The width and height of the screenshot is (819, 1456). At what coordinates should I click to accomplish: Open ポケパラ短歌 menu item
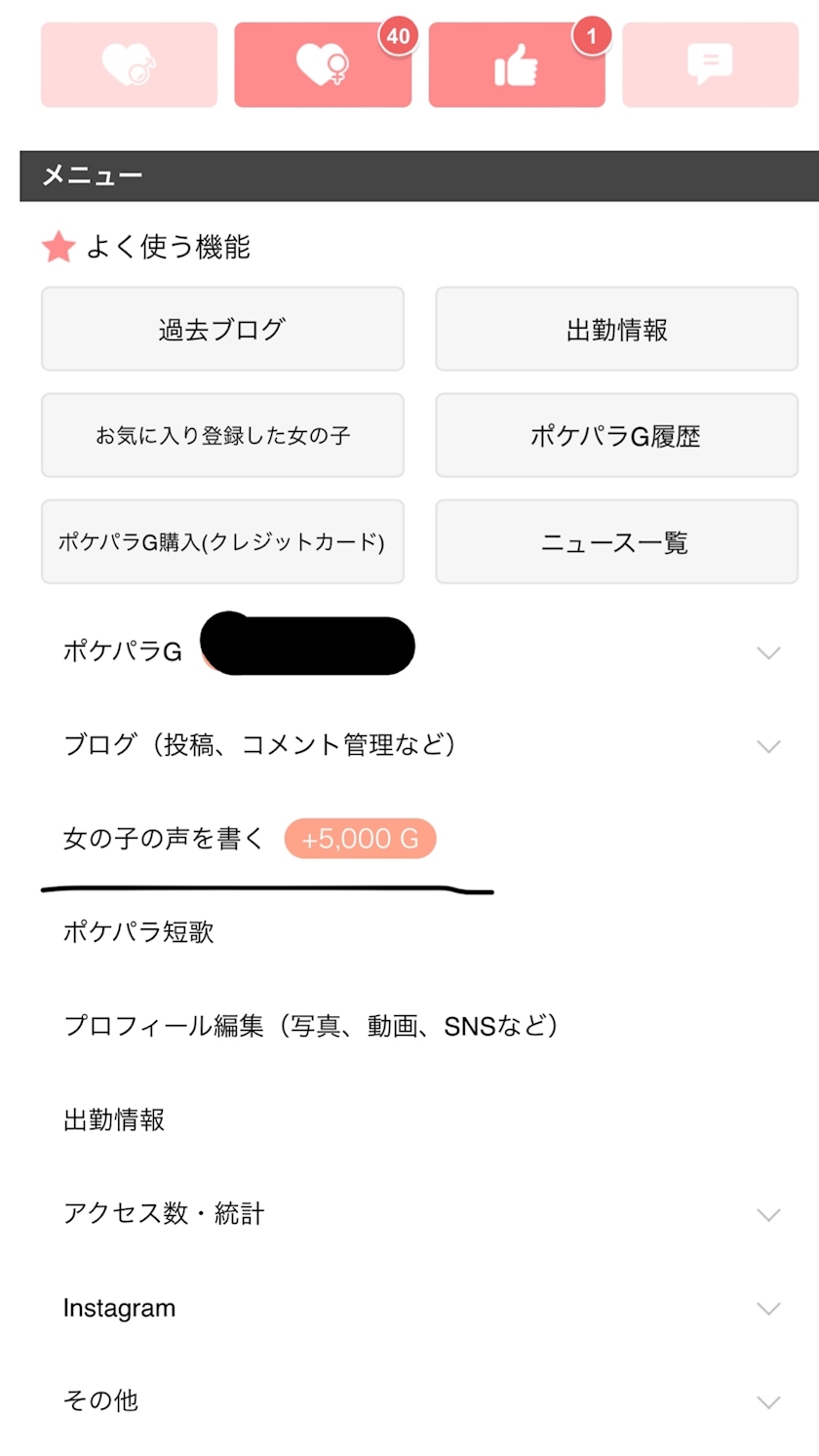138,932
